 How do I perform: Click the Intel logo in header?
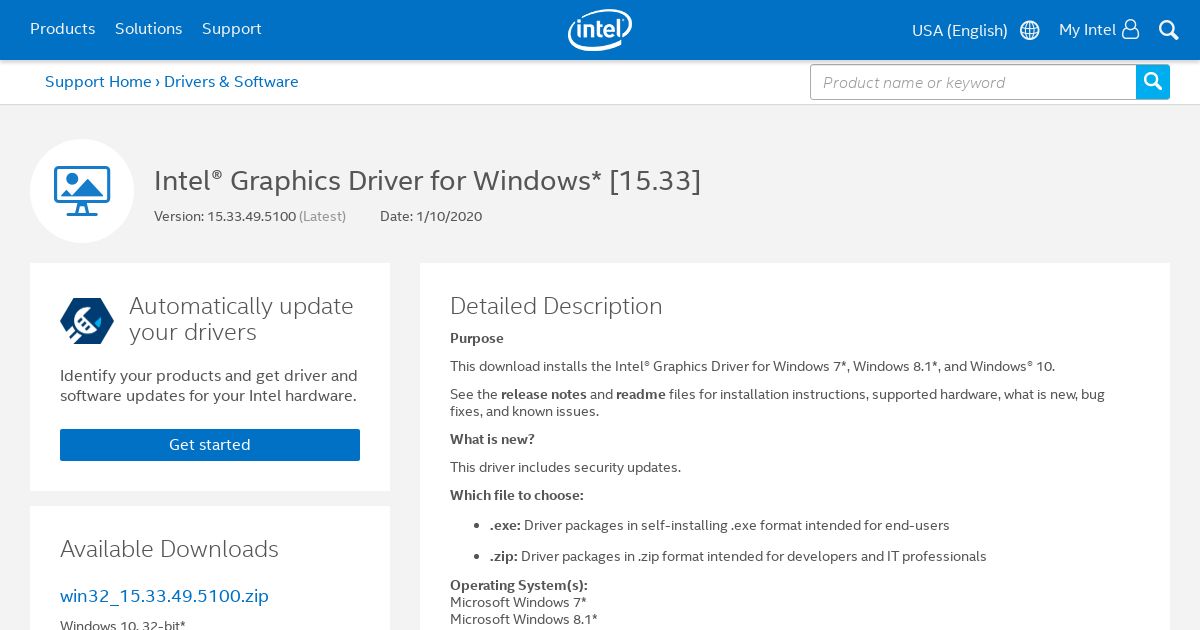pyautogui.click(x=600, y=30)
